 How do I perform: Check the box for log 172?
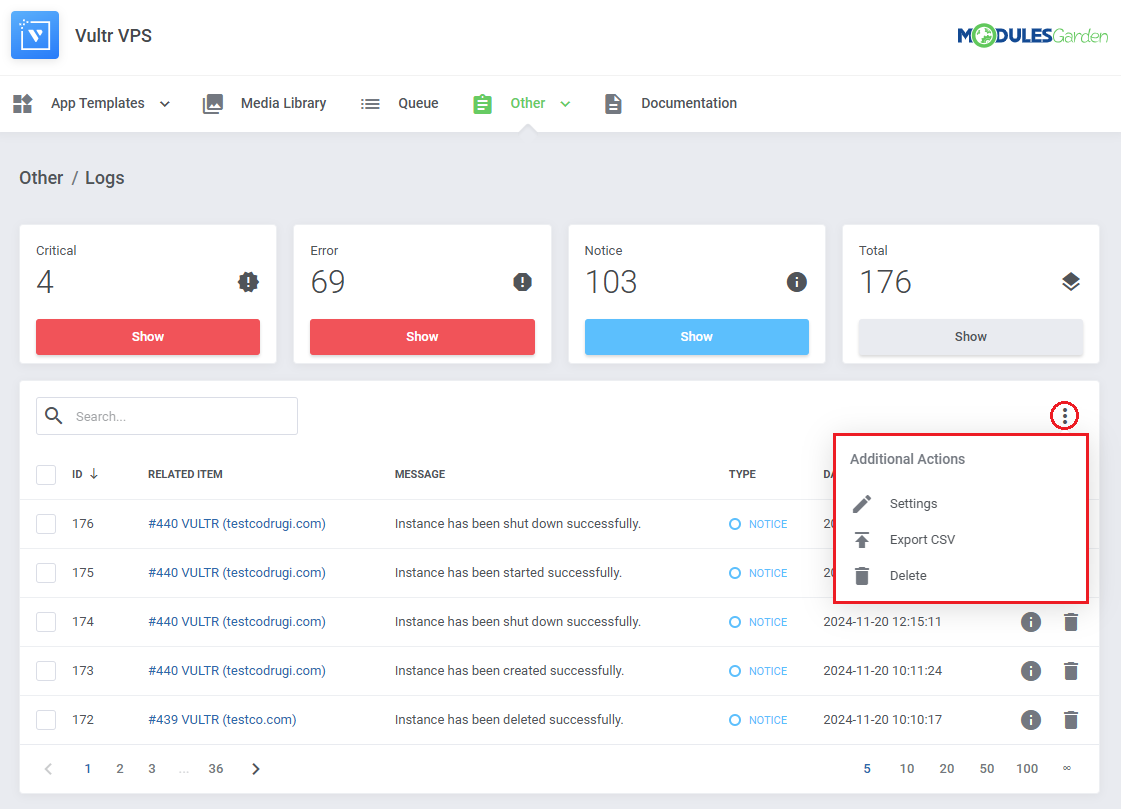[46, 720]
